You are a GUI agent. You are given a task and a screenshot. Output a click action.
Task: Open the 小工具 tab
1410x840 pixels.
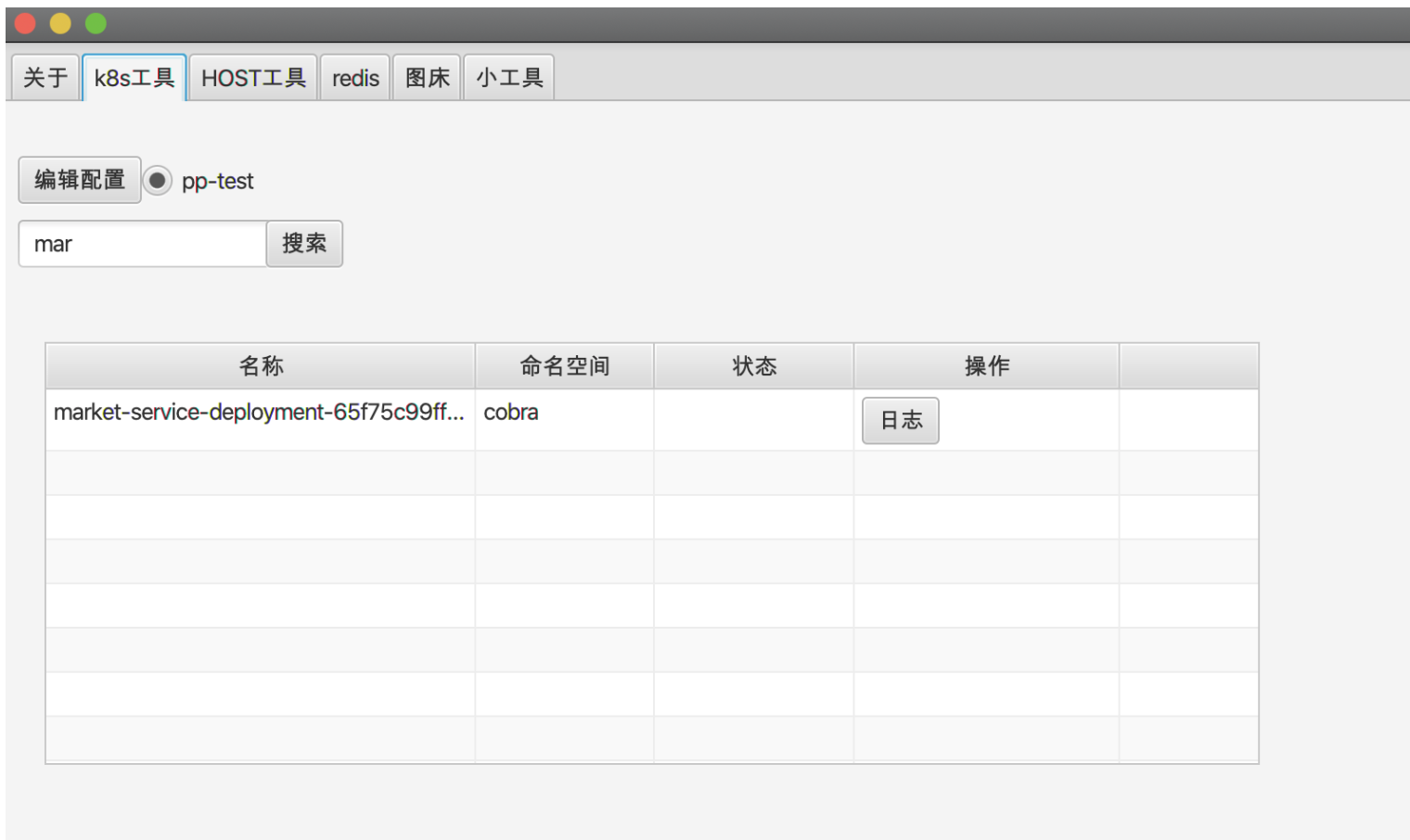click(x=509, y=77)
